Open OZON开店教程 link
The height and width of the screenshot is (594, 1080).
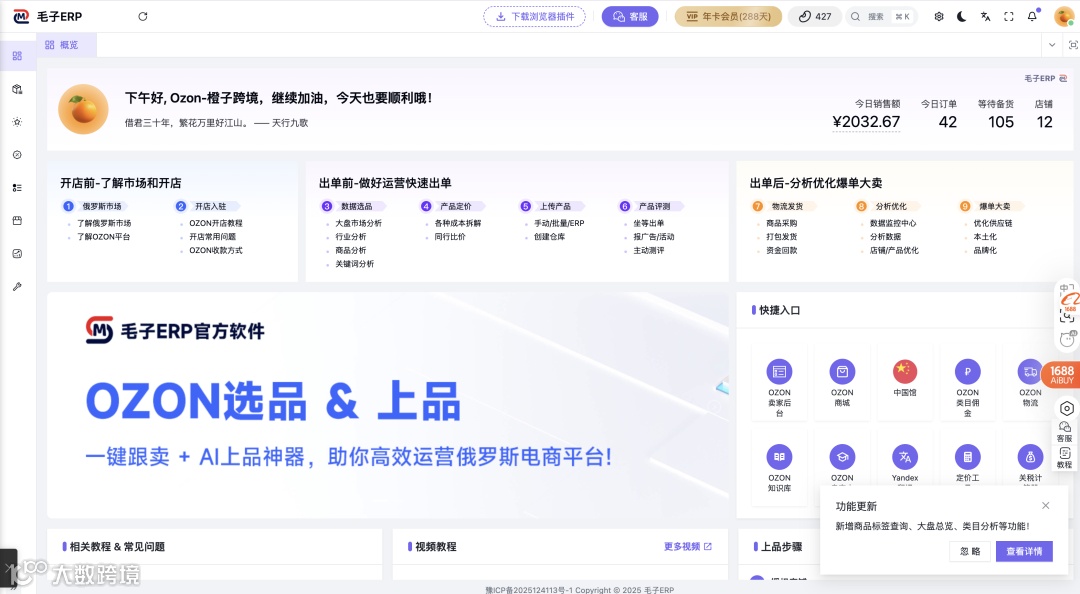pyautogui.click(x=216, y=223)
